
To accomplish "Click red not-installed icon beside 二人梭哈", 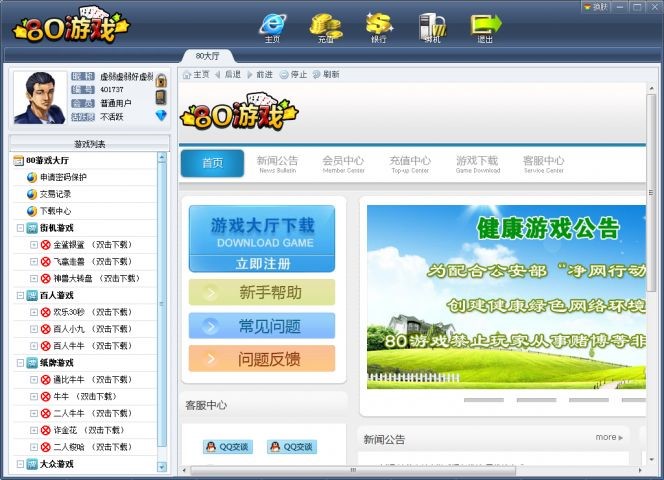I will pyautogui.click(x=46, y=447).
